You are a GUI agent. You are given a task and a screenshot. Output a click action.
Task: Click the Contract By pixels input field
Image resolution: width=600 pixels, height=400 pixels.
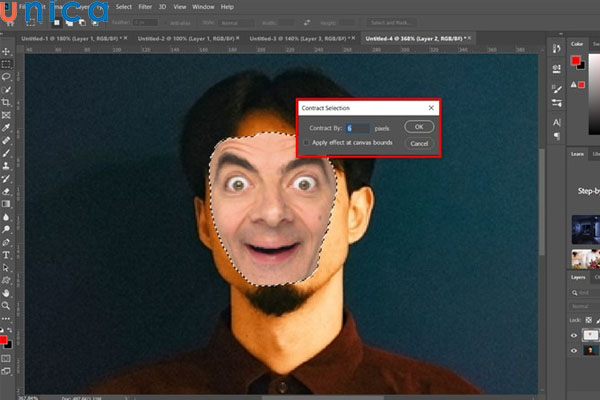358,128
